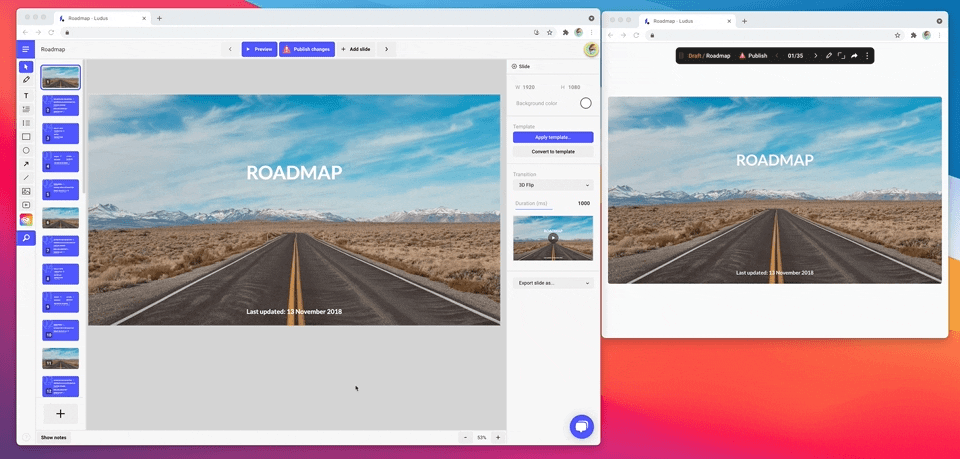Open the Background color swatch
Viewport: 960px width, 459px height.
[x=586, y=103]
